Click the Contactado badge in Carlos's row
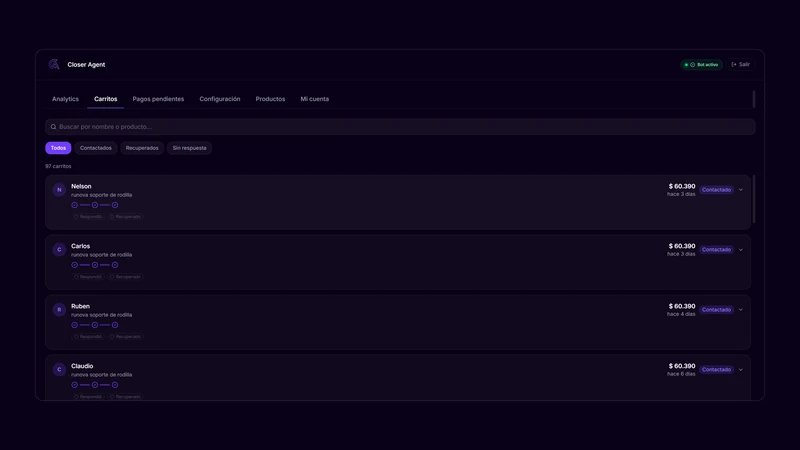Screen dimensions: 800x450 point(716,249)
